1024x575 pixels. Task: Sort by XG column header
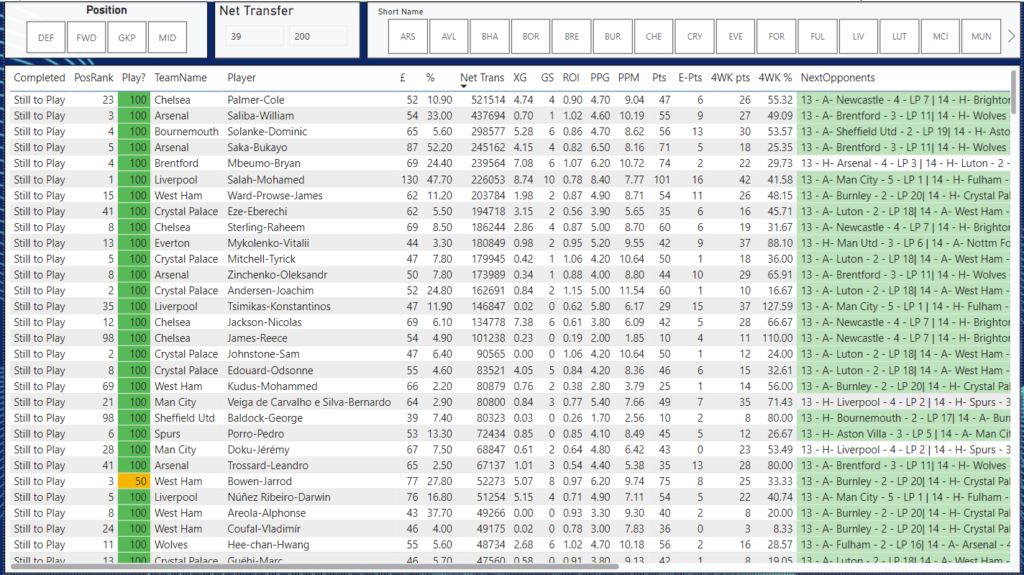click(520, 77)
